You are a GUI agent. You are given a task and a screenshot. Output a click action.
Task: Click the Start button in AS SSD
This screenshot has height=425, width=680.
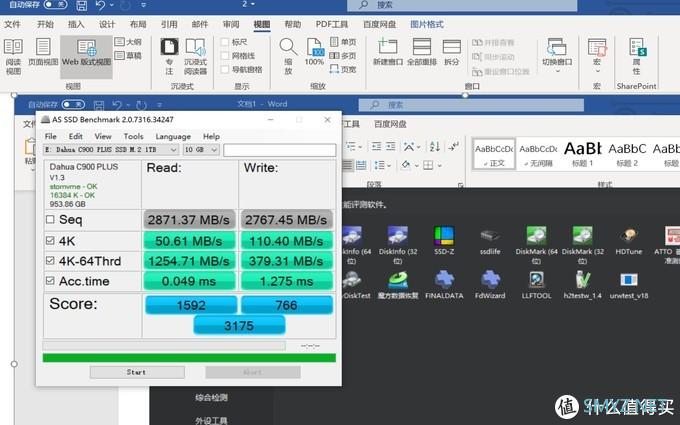click(137, 372)
